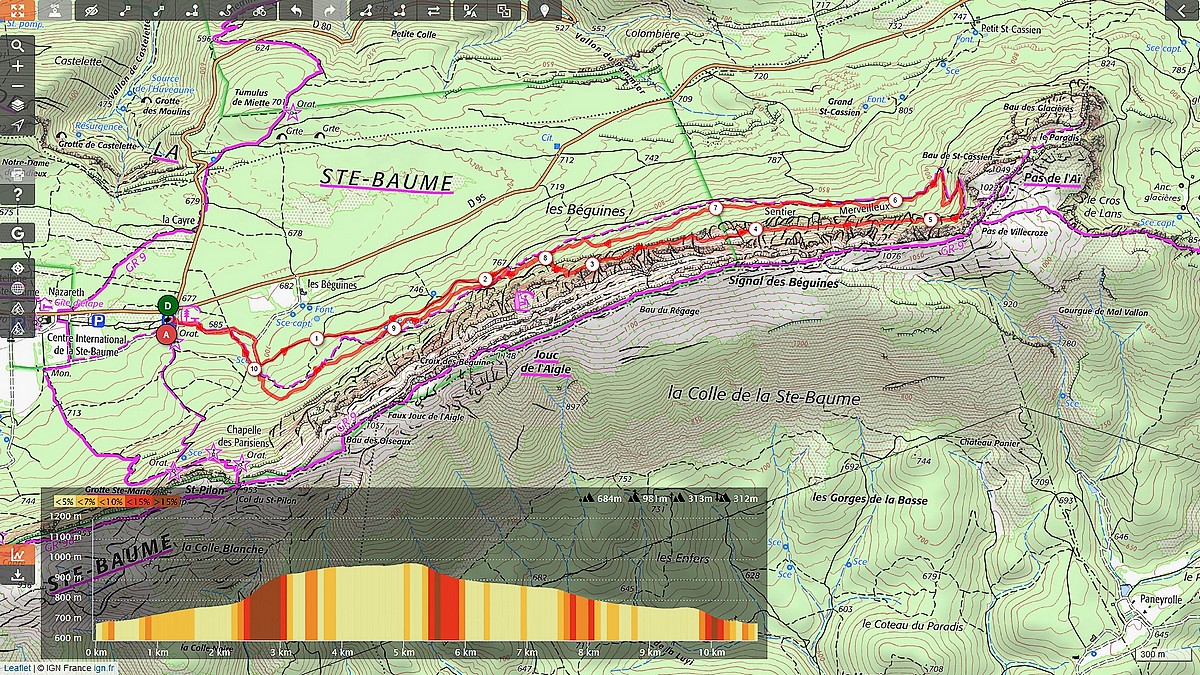Click the >15% slope legend swatch
The image size is (1200, 675).
coord(165,501)
